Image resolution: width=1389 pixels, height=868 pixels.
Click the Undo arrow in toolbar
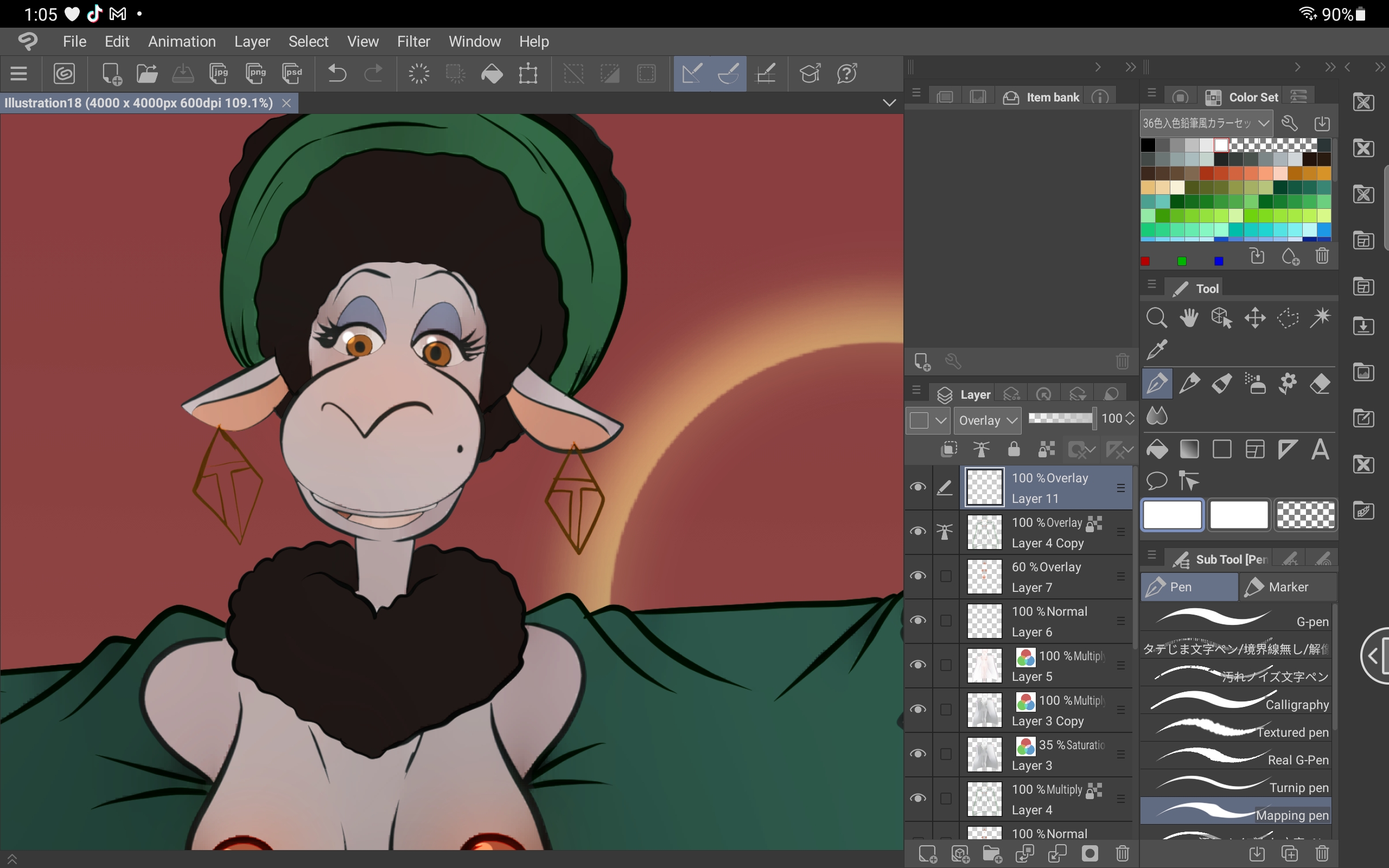click(337, 73)
